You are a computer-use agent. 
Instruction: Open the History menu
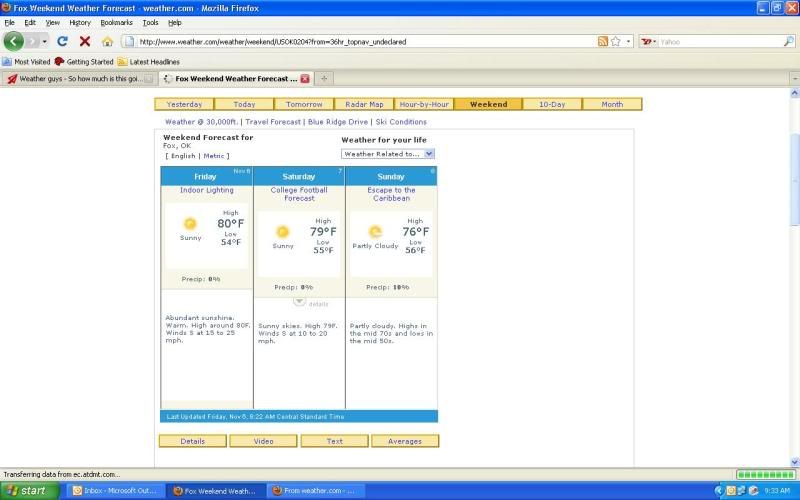pyautogui.click(x=80, y=23)
